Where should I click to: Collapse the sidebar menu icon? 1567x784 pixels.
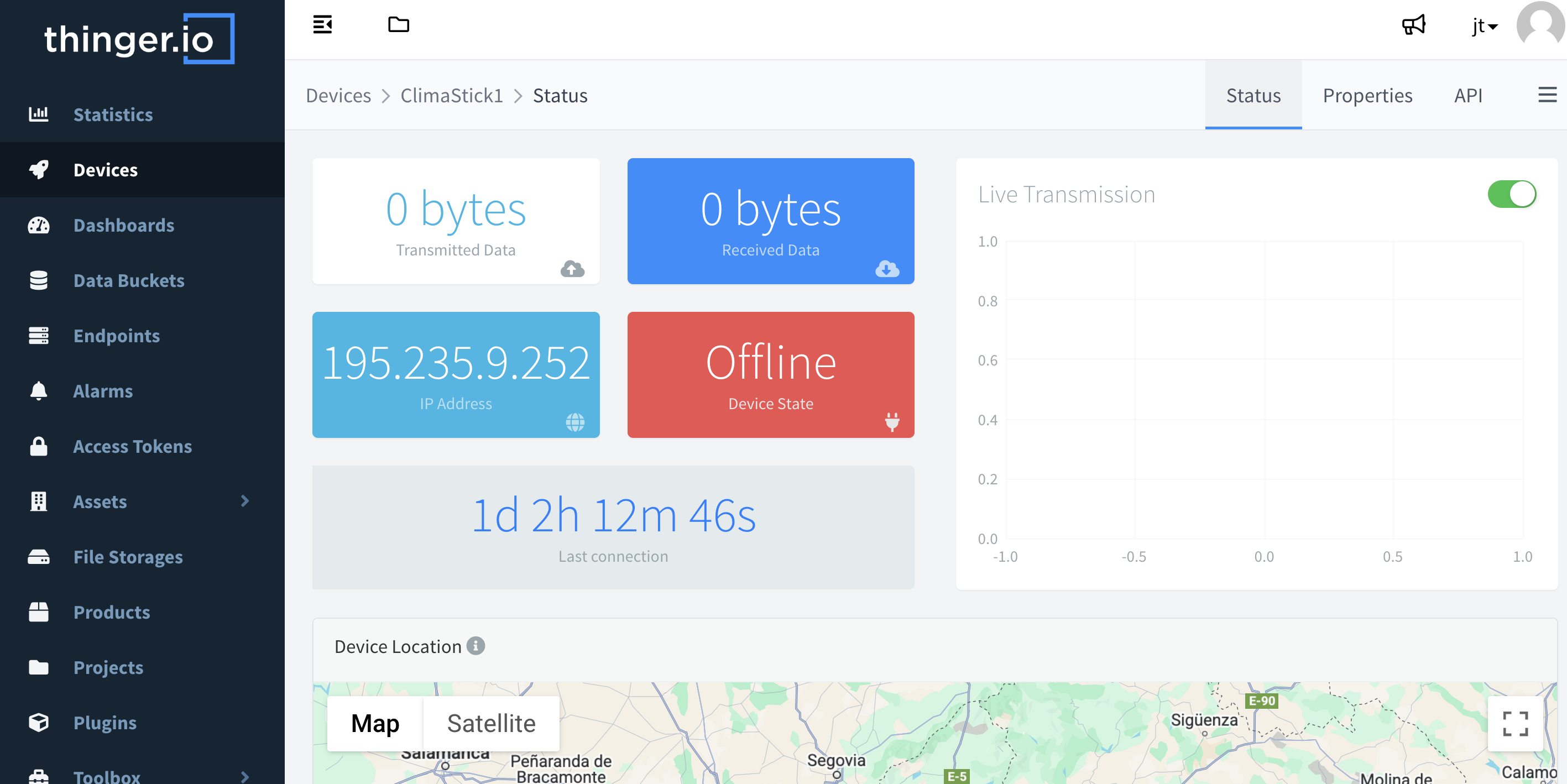click(x=322, y=25)
